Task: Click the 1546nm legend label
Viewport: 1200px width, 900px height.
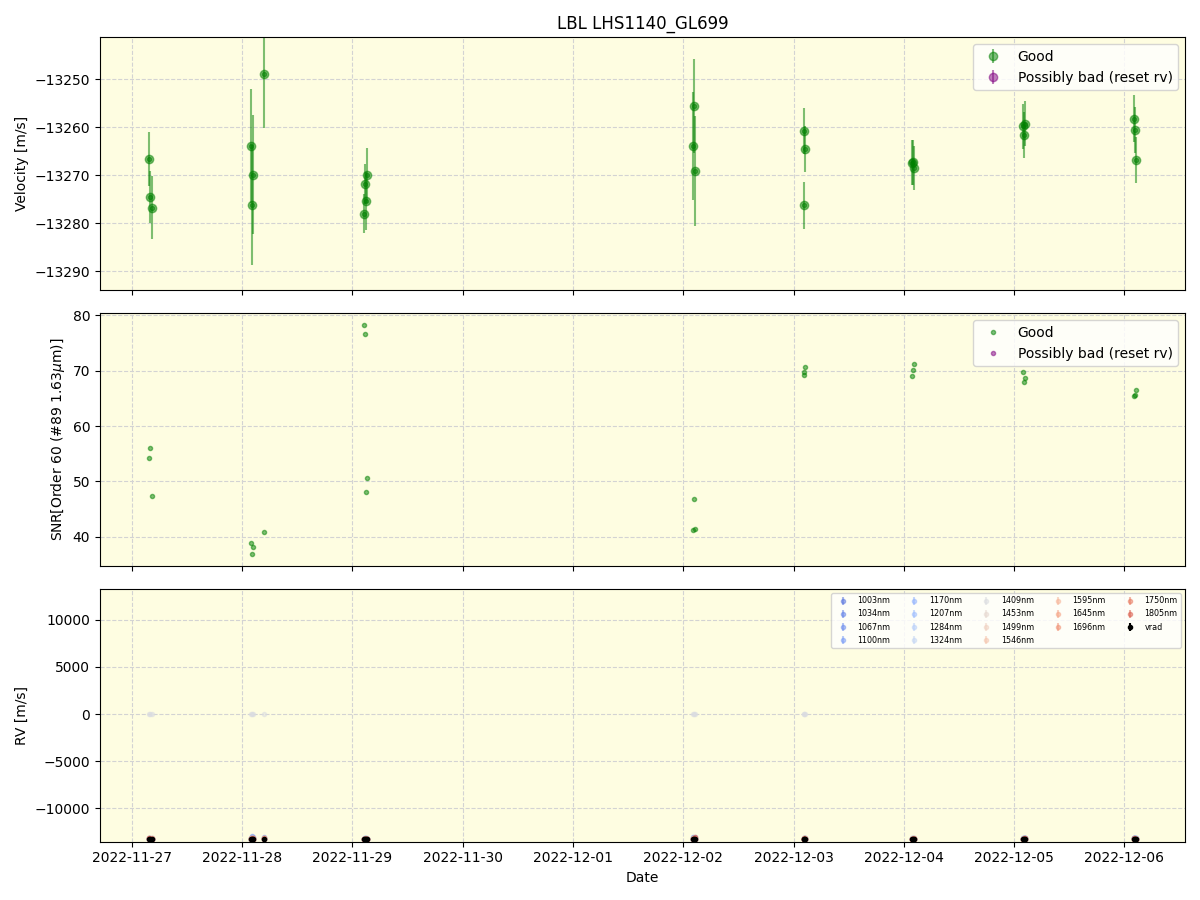Action: coord(1018,640)
